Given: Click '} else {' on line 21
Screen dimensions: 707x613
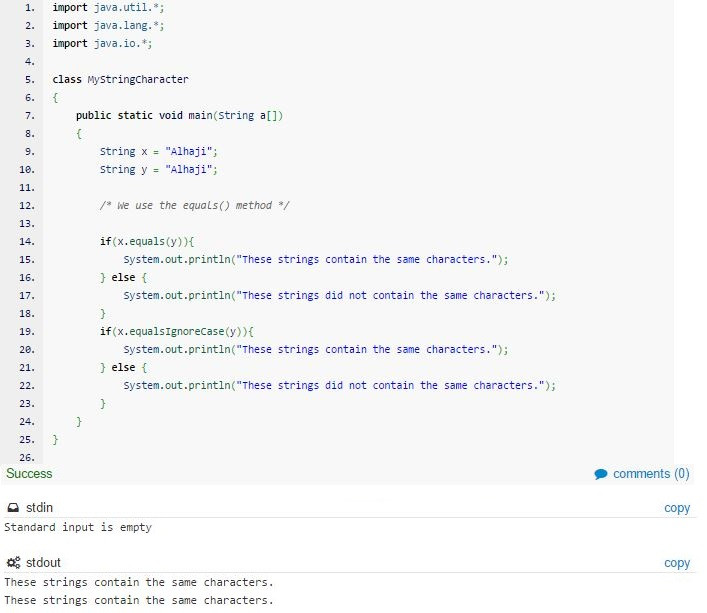Looking at the screenshot, I should click(x=124, y=368).
